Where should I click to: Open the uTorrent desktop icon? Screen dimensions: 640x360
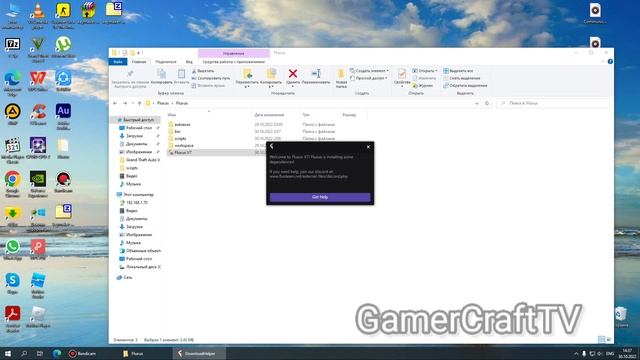[63, 48]
